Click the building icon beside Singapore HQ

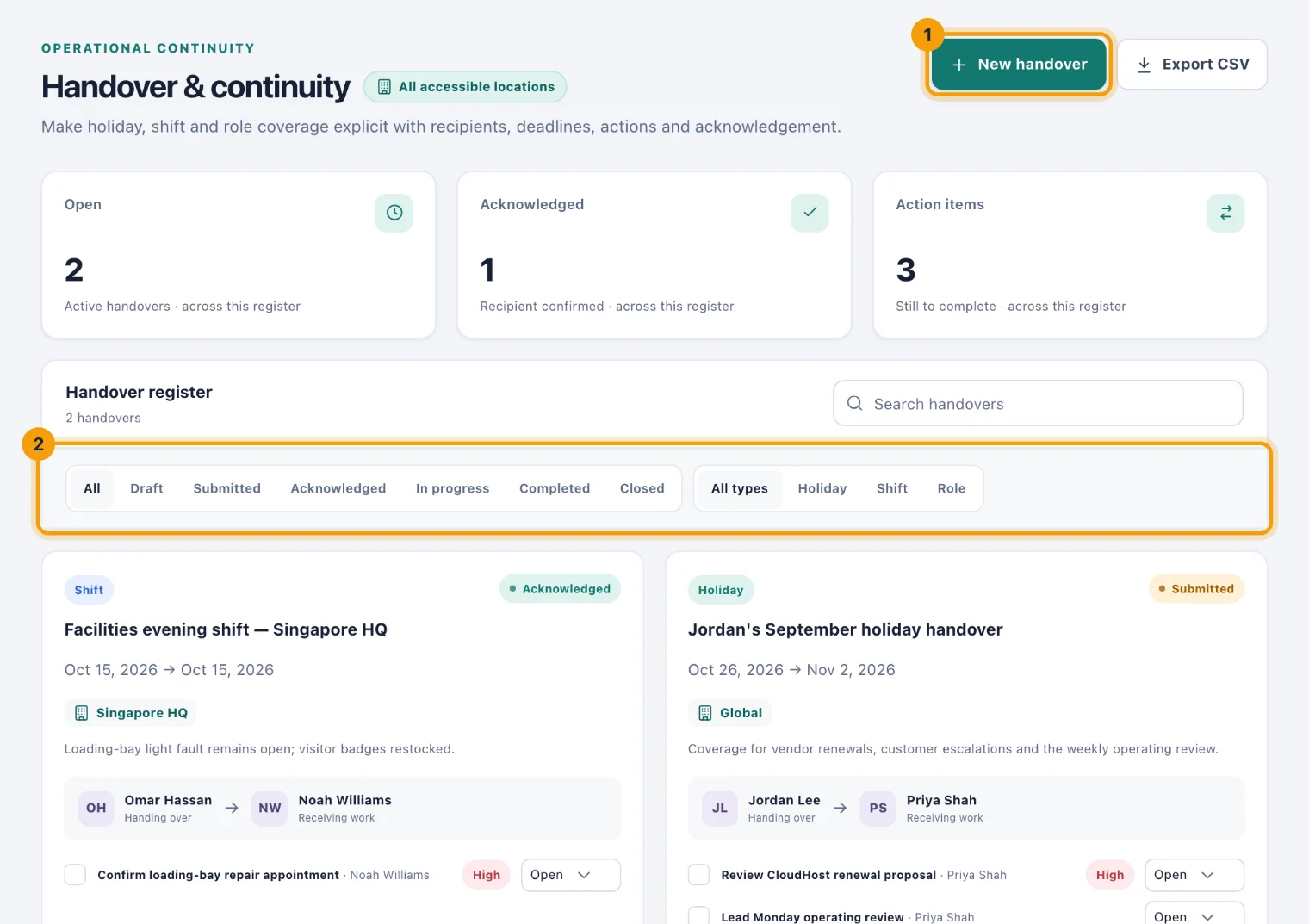(82, 713)
